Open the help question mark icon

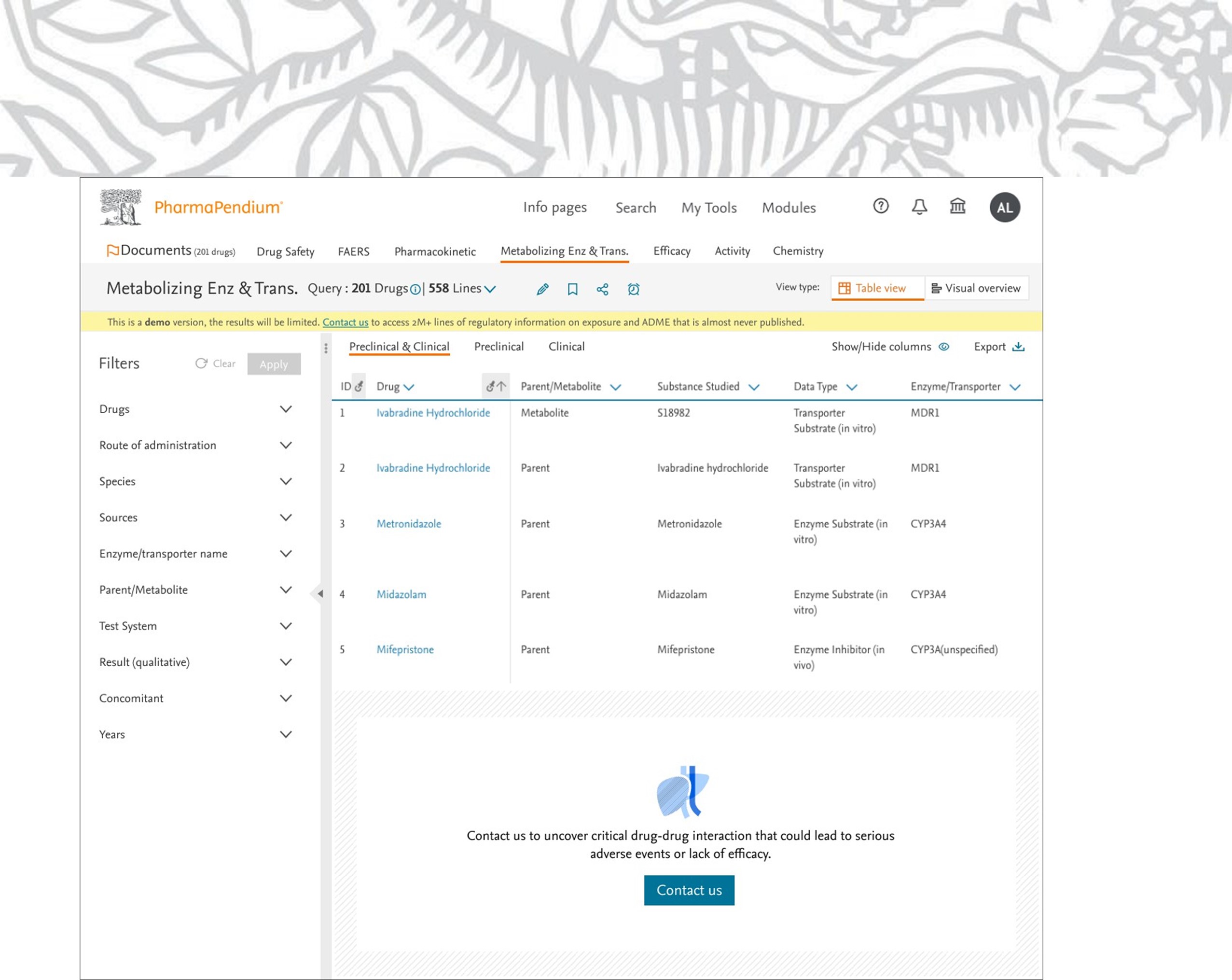881,206
